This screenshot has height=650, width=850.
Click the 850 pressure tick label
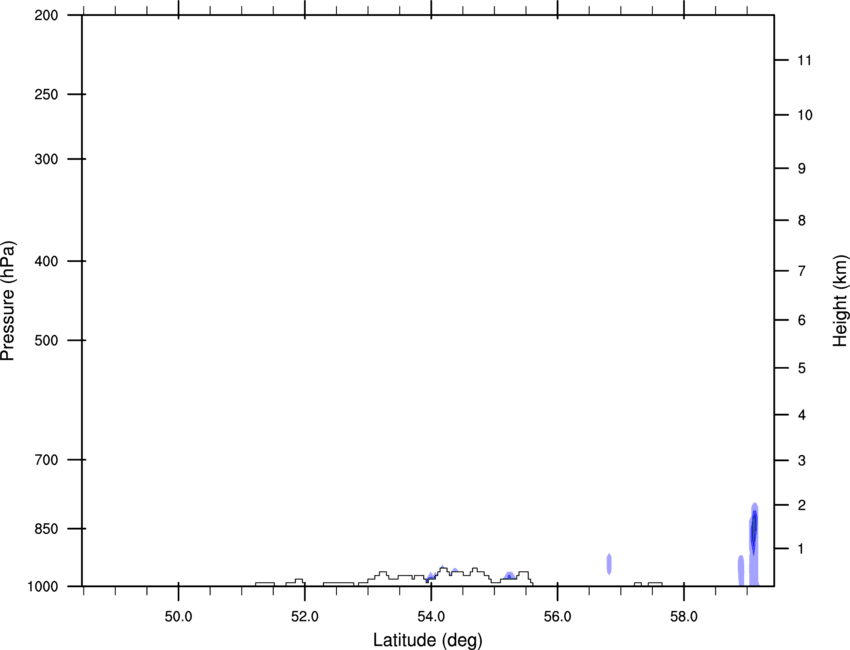coord(46,529)
